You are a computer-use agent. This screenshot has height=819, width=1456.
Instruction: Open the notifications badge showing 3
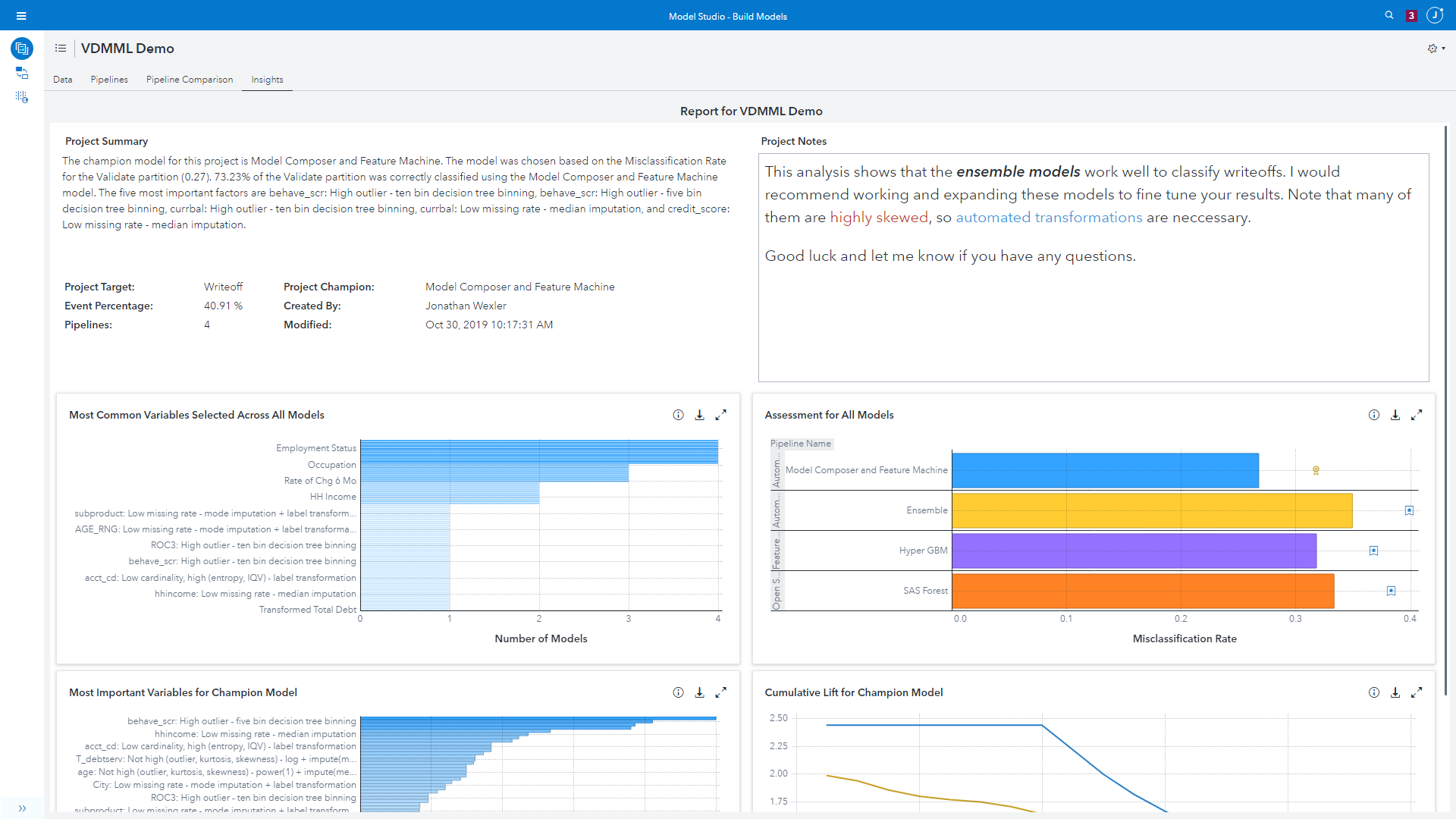[x=1411, y=16]
